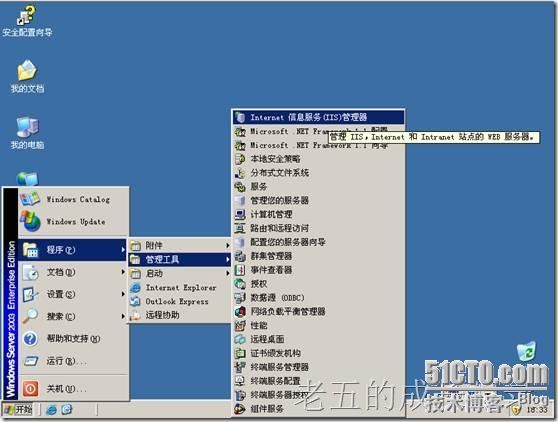558x422 pixels.
Task: Select the Recycle Bin desktop icon
Action: (526, 351)
